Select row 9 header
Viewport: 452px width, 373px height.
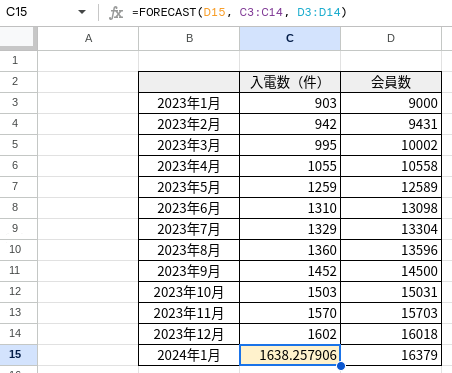pos(18,229)
